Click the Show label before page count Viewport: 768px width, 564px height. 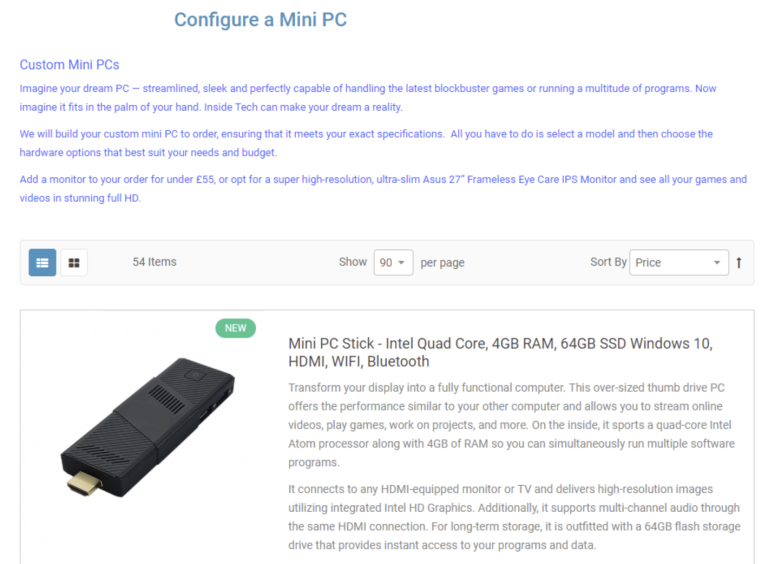pyautogui.click(x=353, y=262)
